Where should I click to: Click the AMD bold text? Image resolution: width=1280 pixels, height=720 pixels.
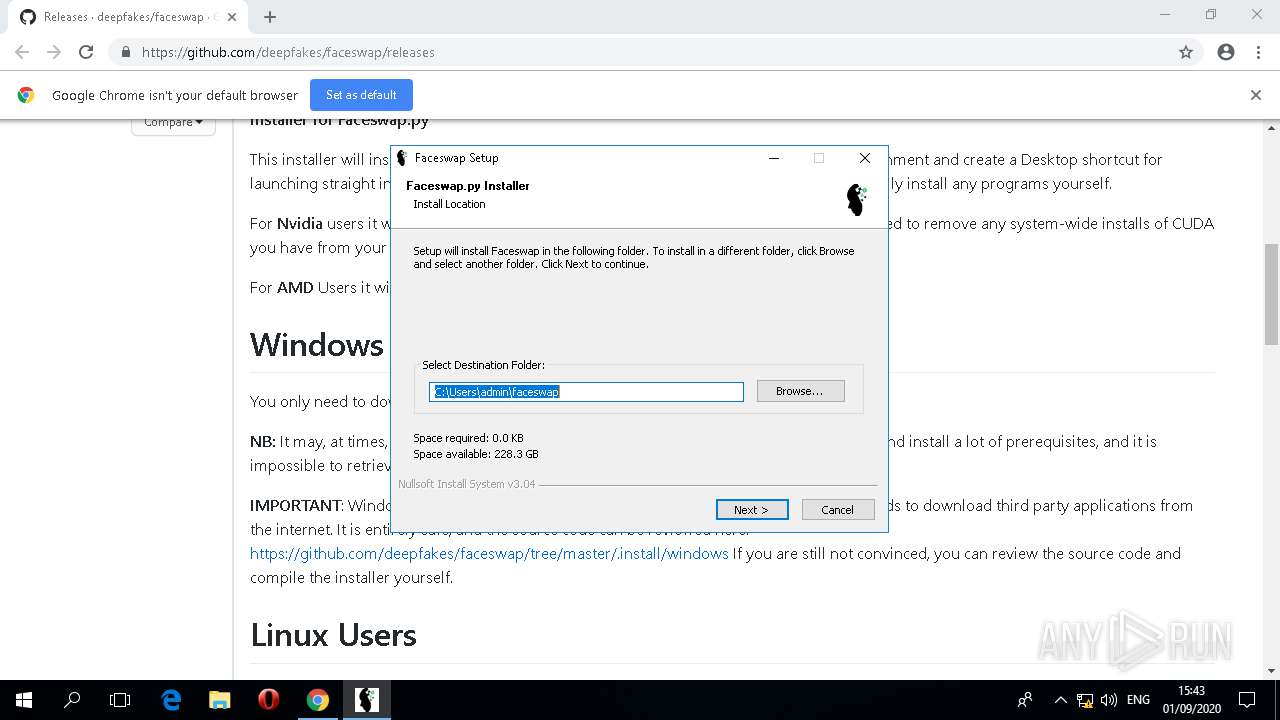pos(295,287)
